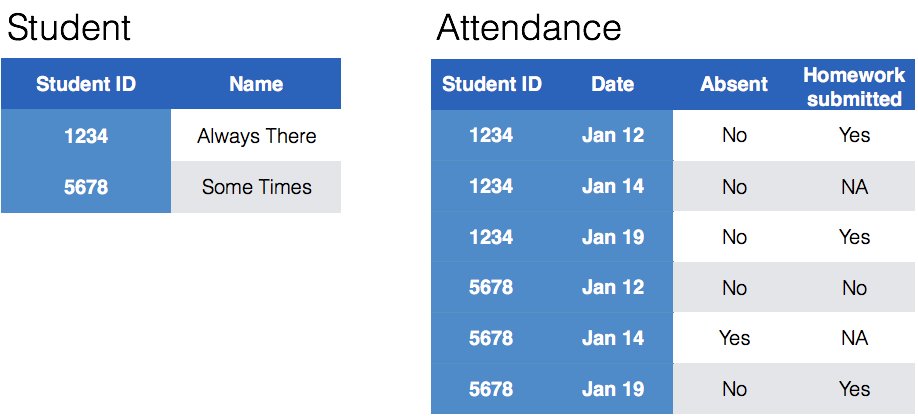The height and width of the screenshot is (416, 918).
Task: Click Student ID header in the attendance table
Action: 491,84
